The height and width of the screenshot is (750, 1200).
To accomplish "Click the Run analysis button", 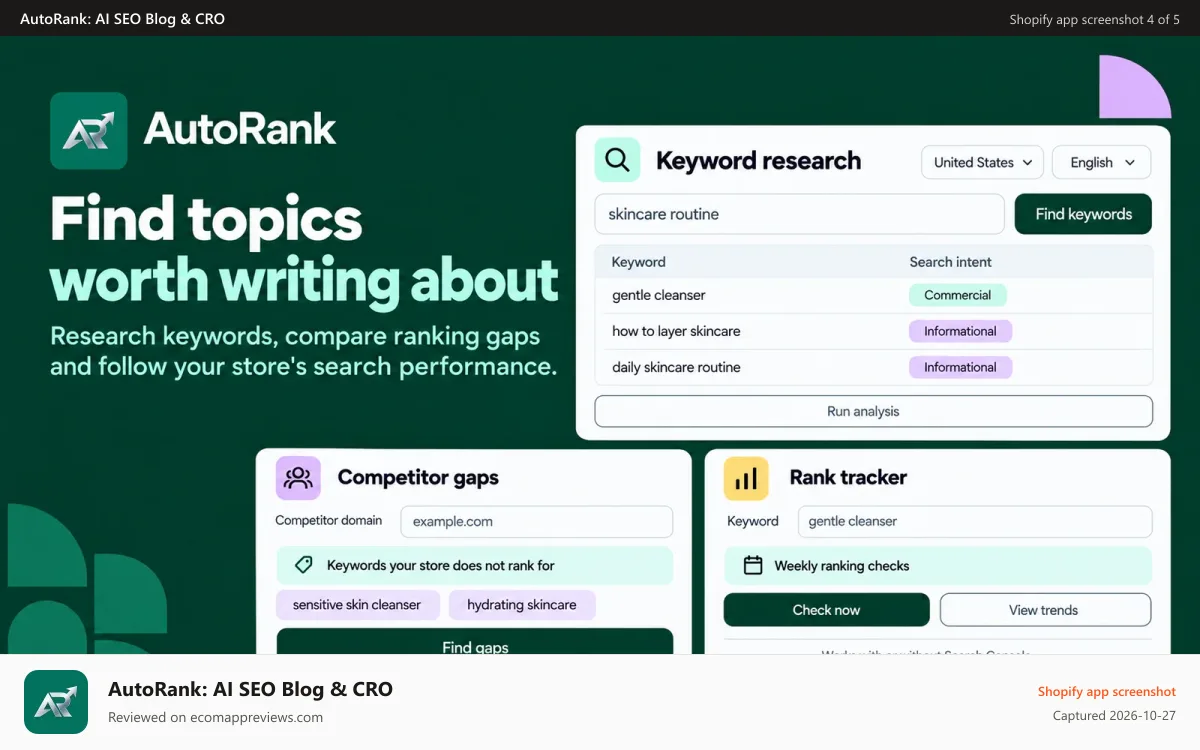I will (873, 411).
